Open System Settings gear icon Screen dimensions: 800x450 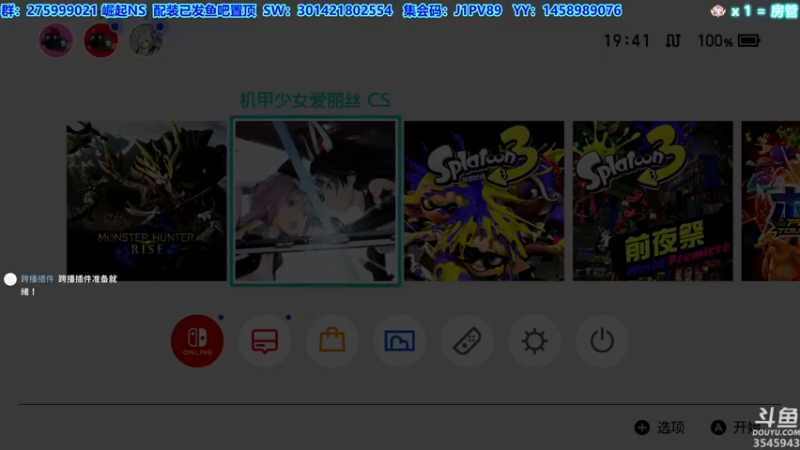(x=534, y=341)
